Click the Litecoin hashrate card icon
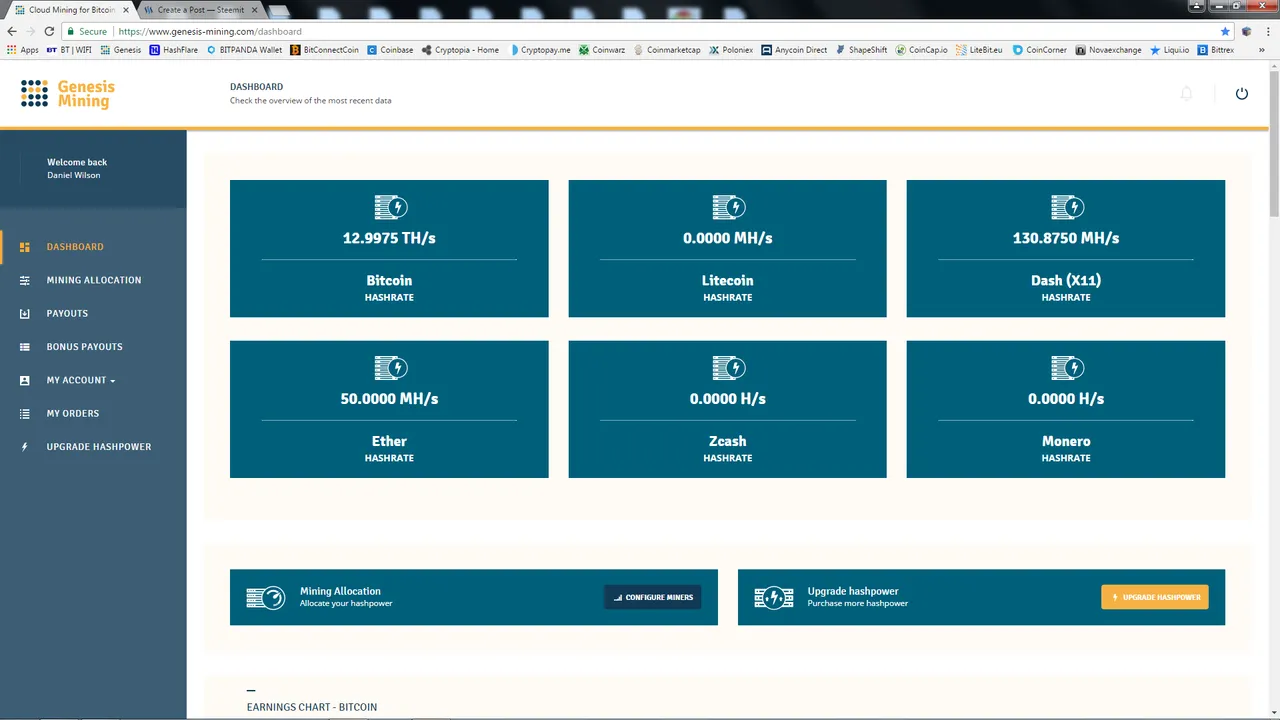The image size is (1280, 720). coord(728,207)
